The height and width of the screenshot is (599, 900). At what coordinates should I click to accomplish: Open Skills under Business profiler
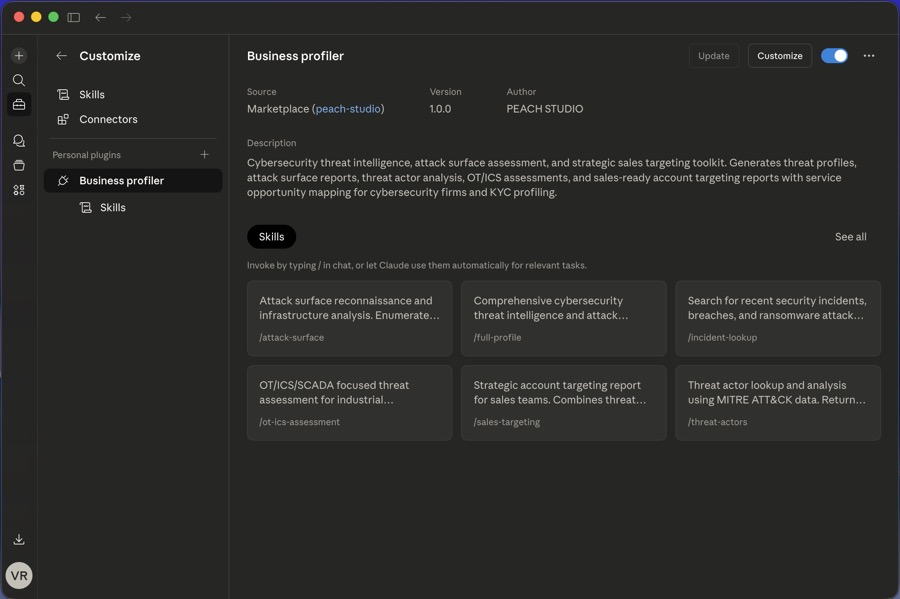pos(111,207)
